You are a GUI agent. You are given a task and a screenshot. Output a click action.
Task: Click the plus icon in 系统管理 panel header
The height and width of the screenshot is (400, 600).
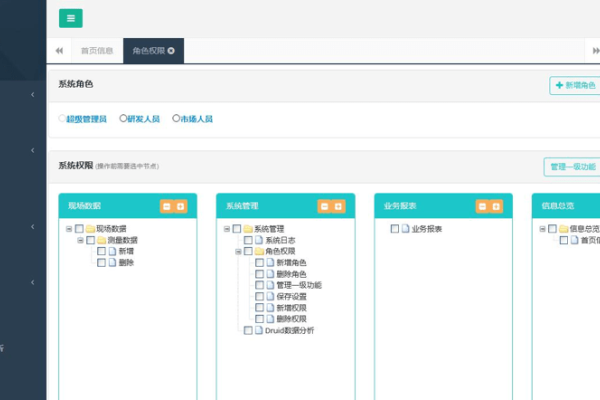(x=339, y=206)
